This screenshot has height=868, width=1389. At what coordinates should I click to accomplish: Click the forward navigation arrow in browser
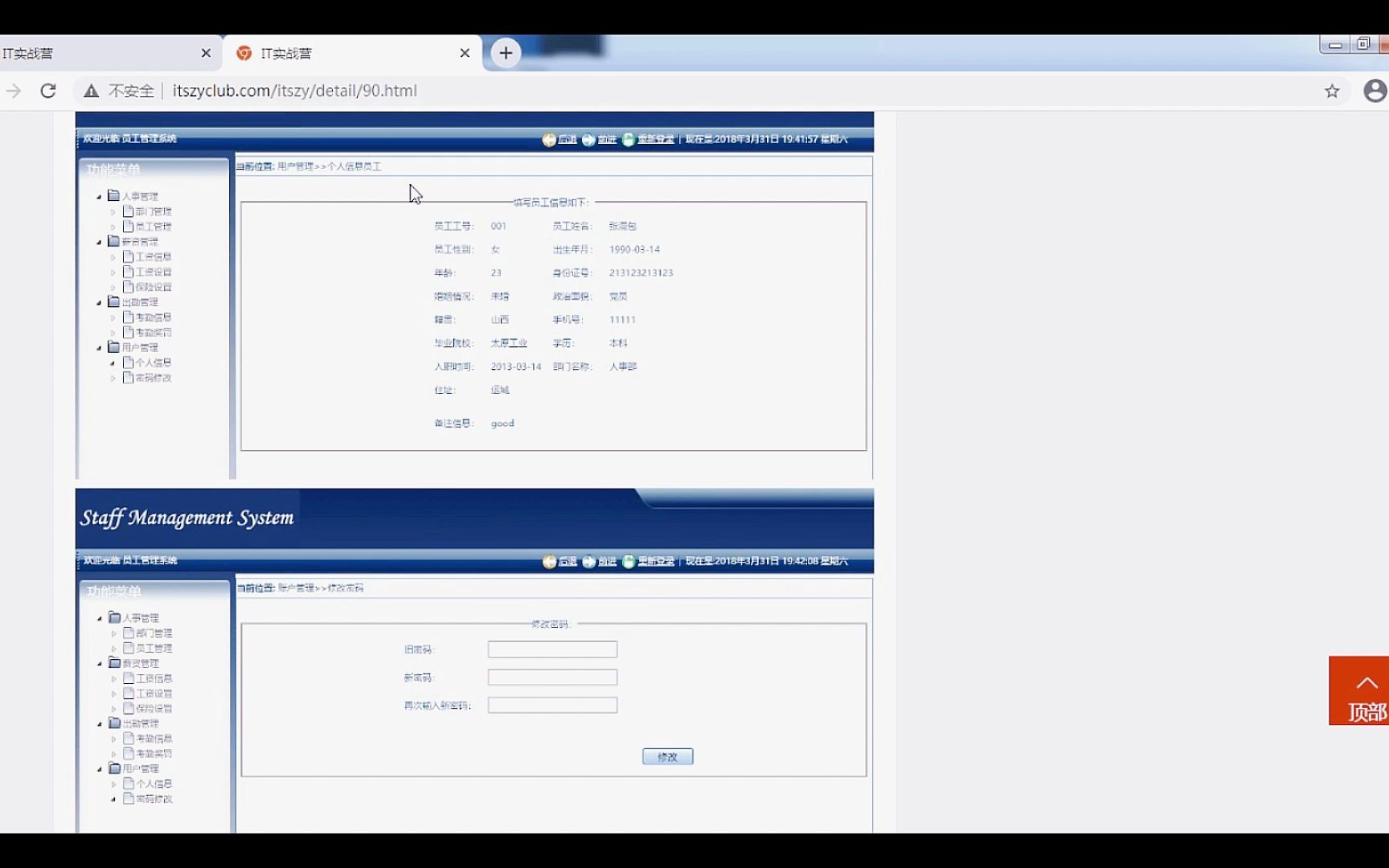[14, 91]
